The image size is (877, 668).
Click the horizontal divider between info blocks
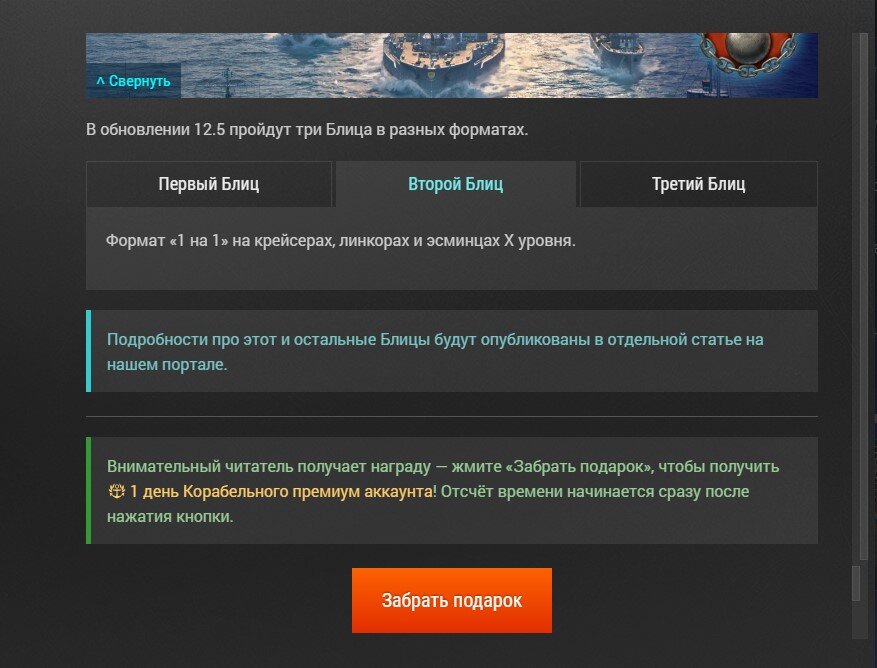click(x=452, y=416)
